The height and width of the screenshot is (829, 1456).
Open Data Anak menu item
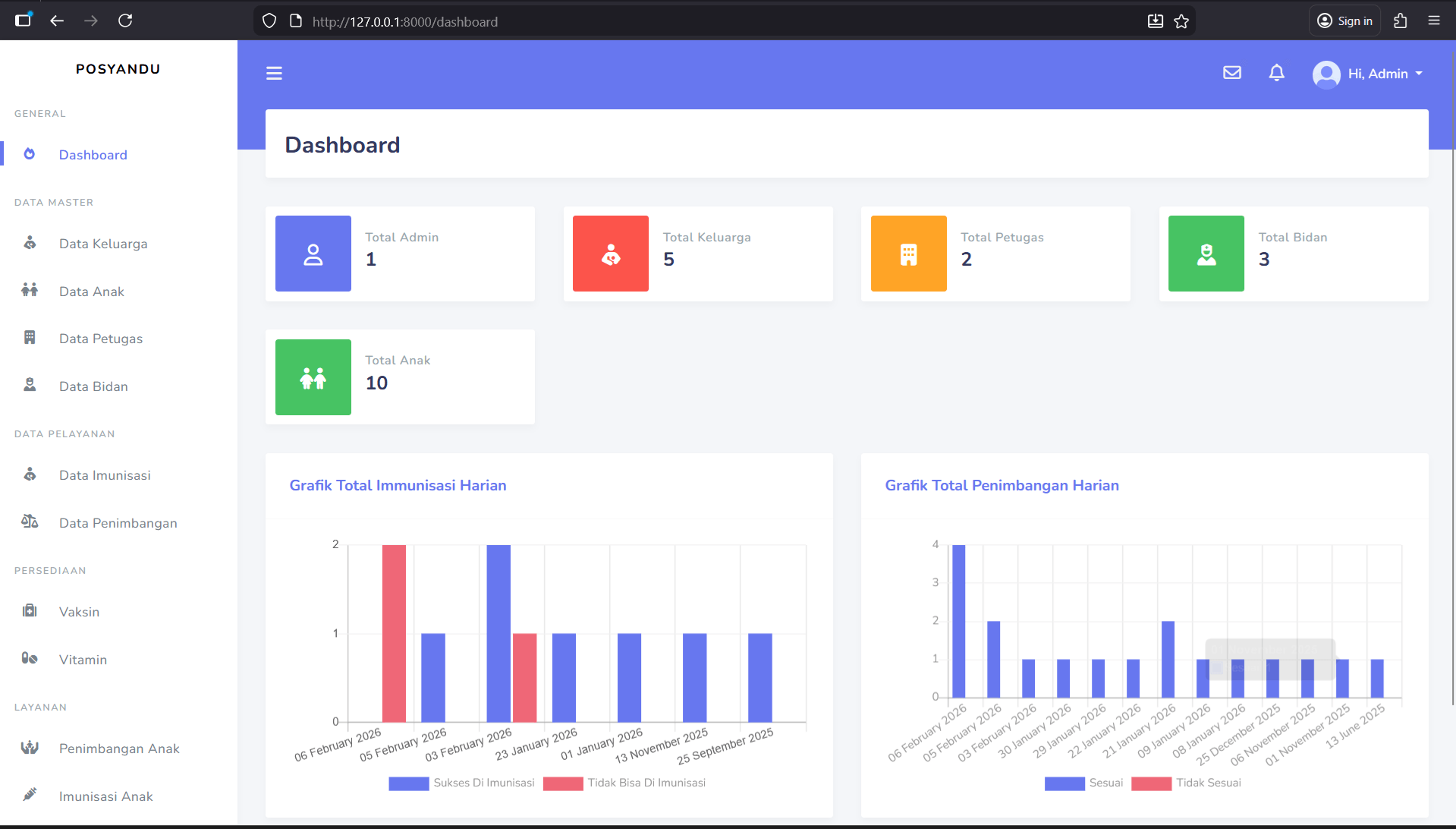point(118,292)
